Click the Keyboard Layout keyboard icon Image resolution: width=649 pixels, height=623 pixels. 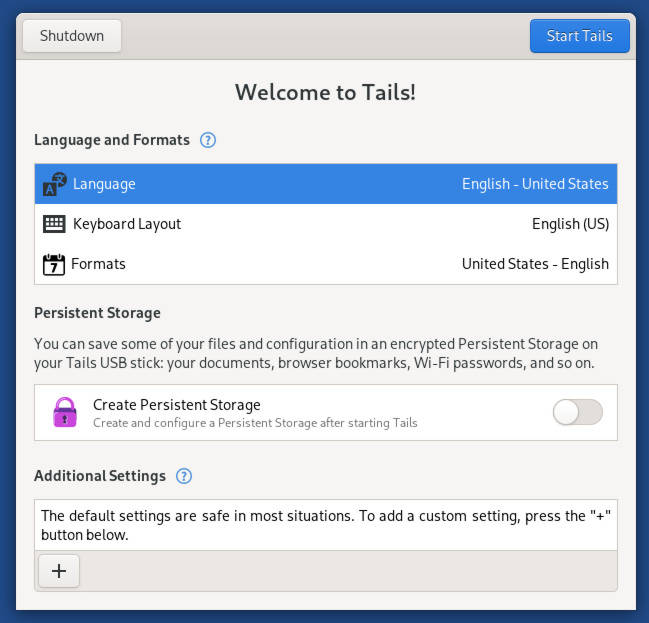coord(54,224)
